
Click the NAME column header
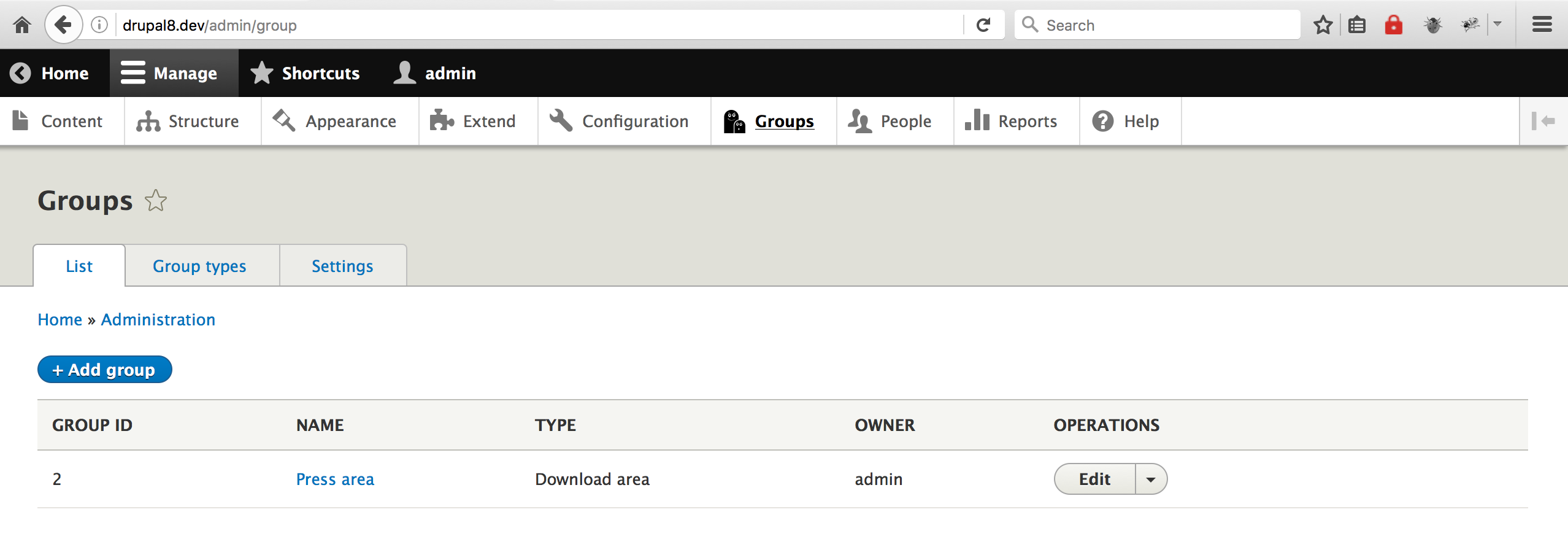pyautogui.click(x=320, y=425)
